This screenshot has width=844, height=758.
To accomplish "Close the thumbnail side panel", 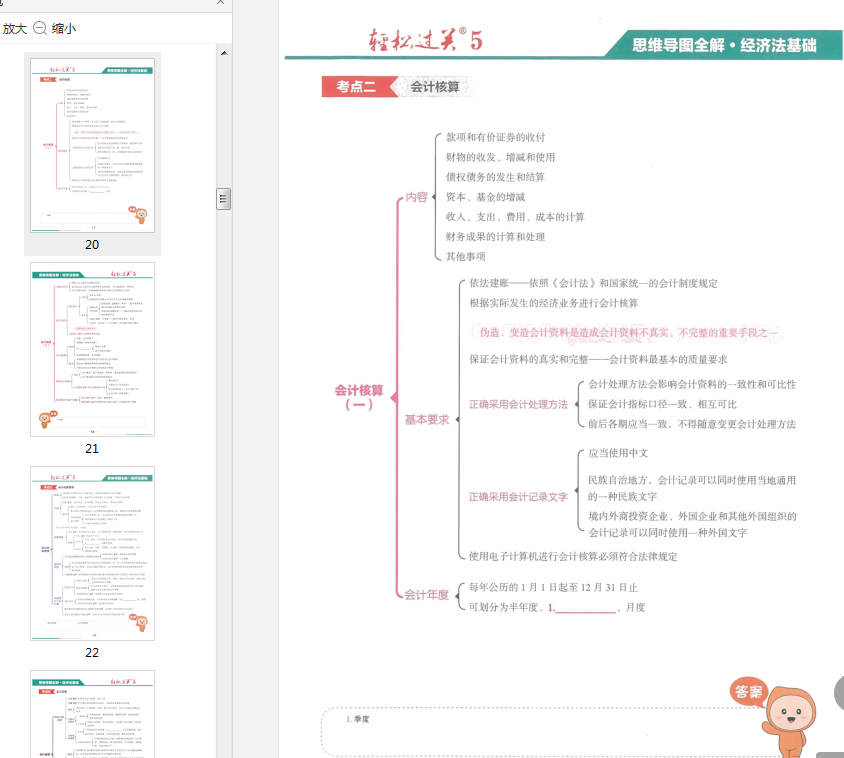I will (x=221, y=3).
